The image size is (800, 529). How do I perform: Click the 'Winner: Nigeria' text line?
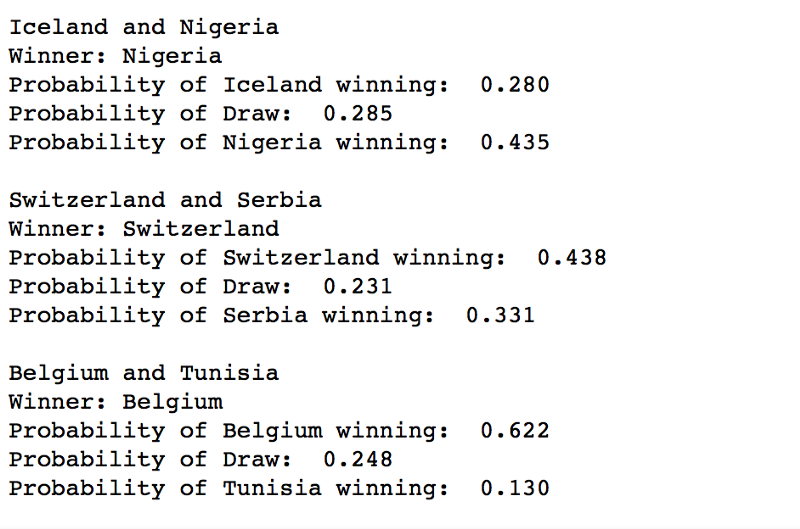115,56
